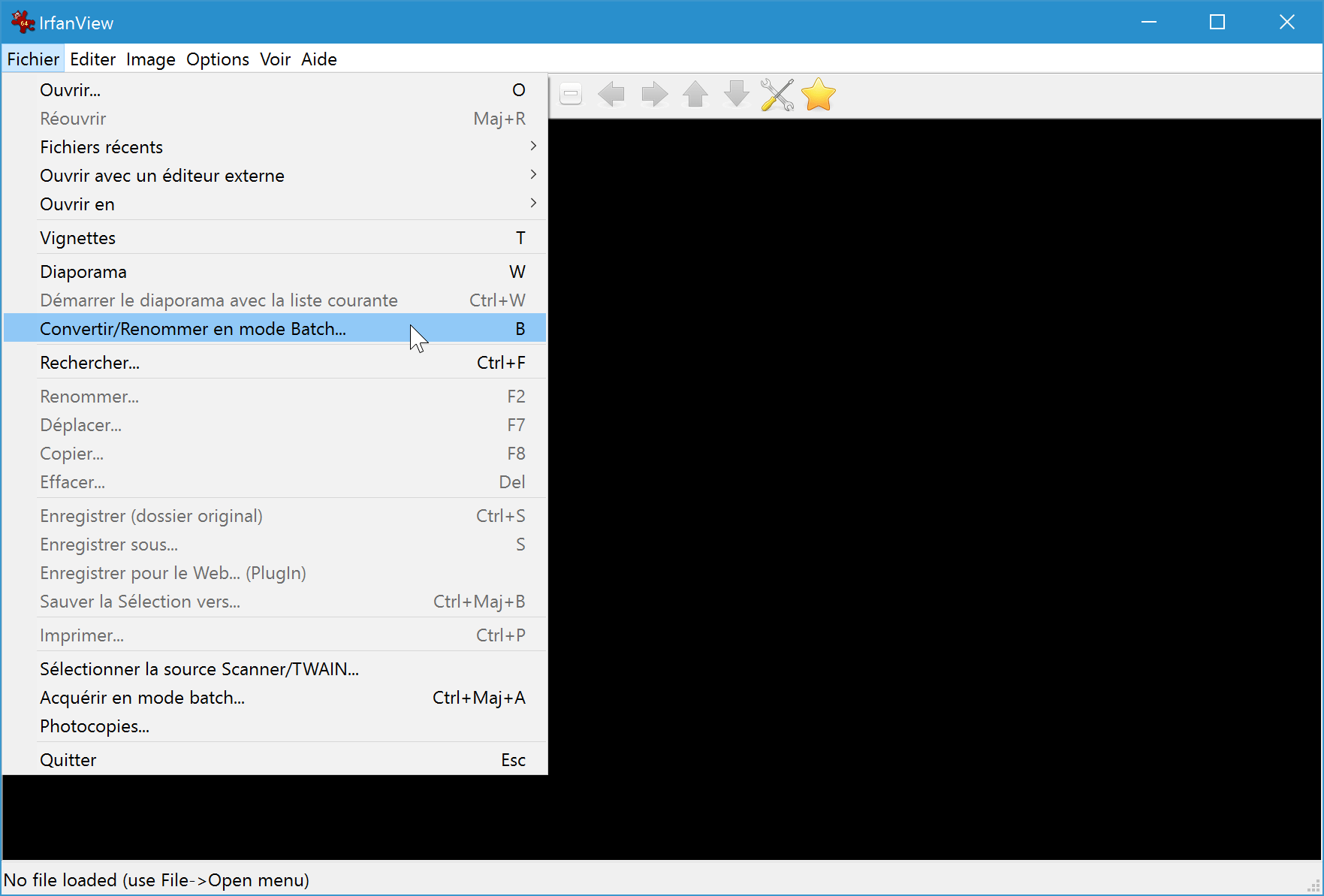Click the gray down arrow toolbar icon
Screen dimensions: 1324x896
(737, 95)
